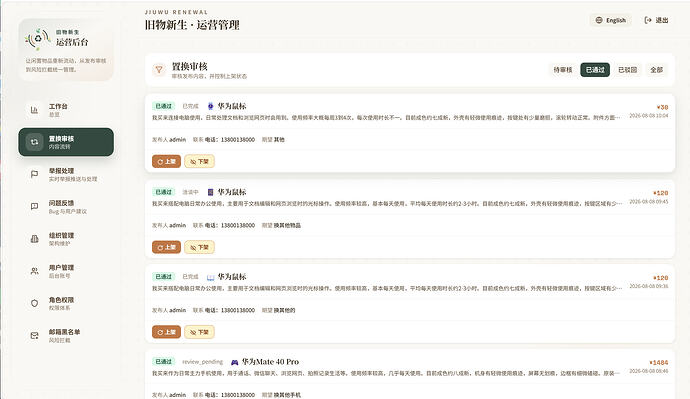Click the 期望 换其他的 text

pyautogui.click(x=279, y=310)
